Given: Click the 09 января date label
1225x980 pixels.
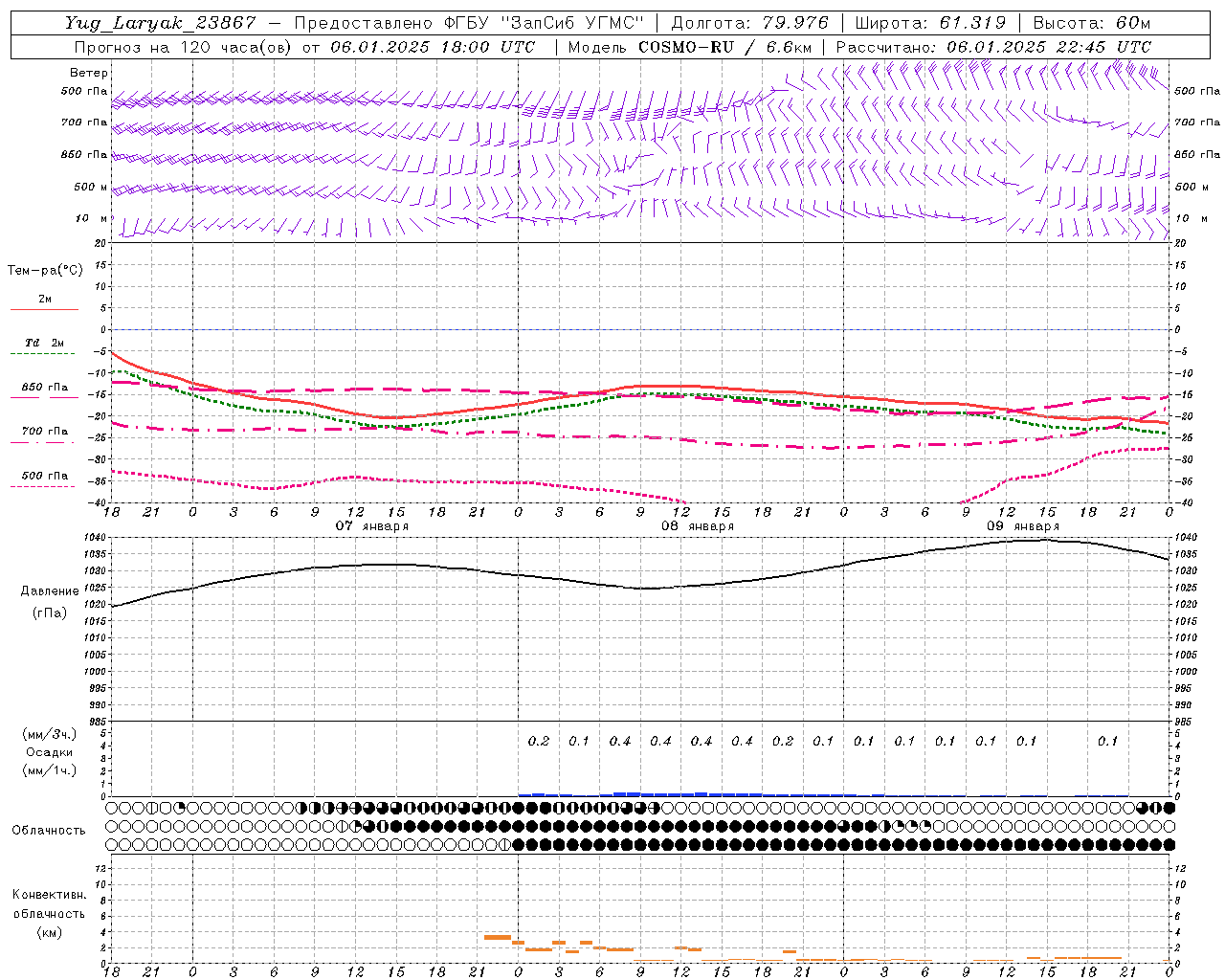Looking at the screenshot, I should pyautogui.click(x=1023, y=526).
